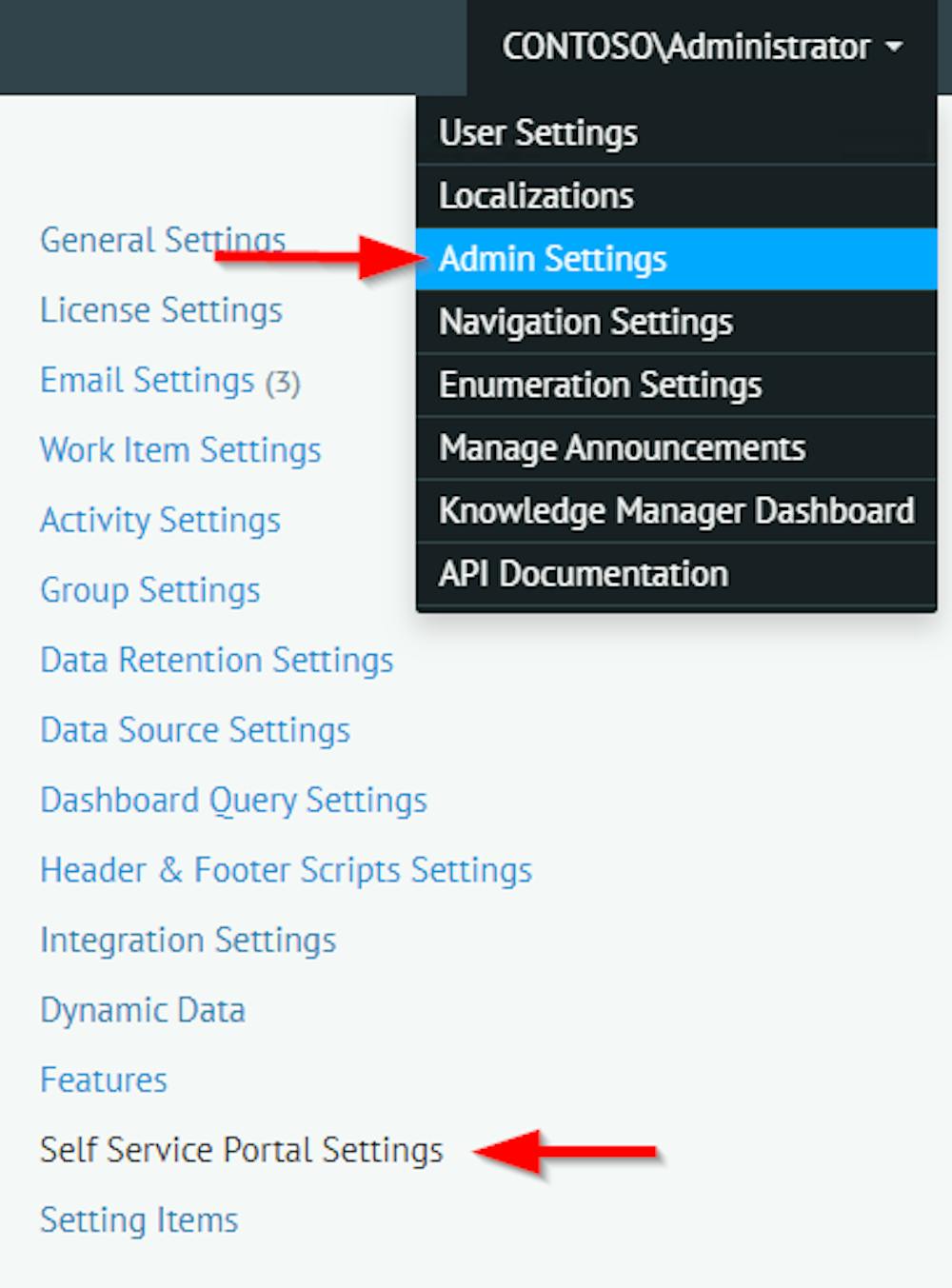Open User Settings from the account menu
This screenshot has height=1288, width=952.
[538, 132]
